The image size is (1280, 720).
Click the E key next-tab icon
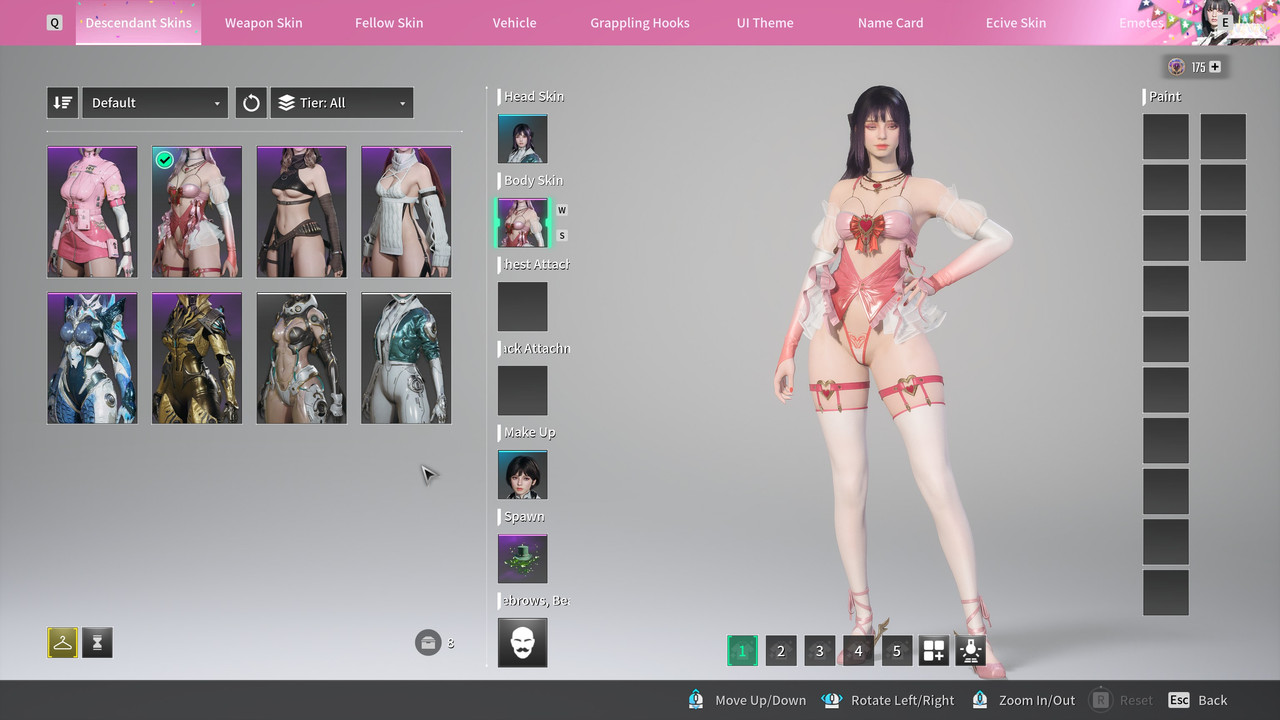pyautogui.click(x=1225, y=21)
